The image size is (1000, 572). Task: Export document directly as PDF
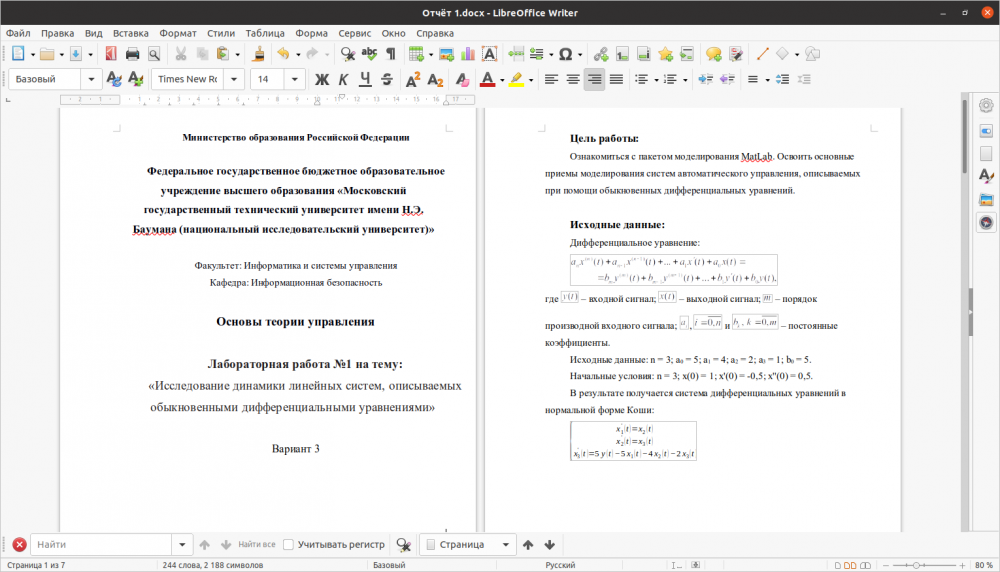point(109,54)
